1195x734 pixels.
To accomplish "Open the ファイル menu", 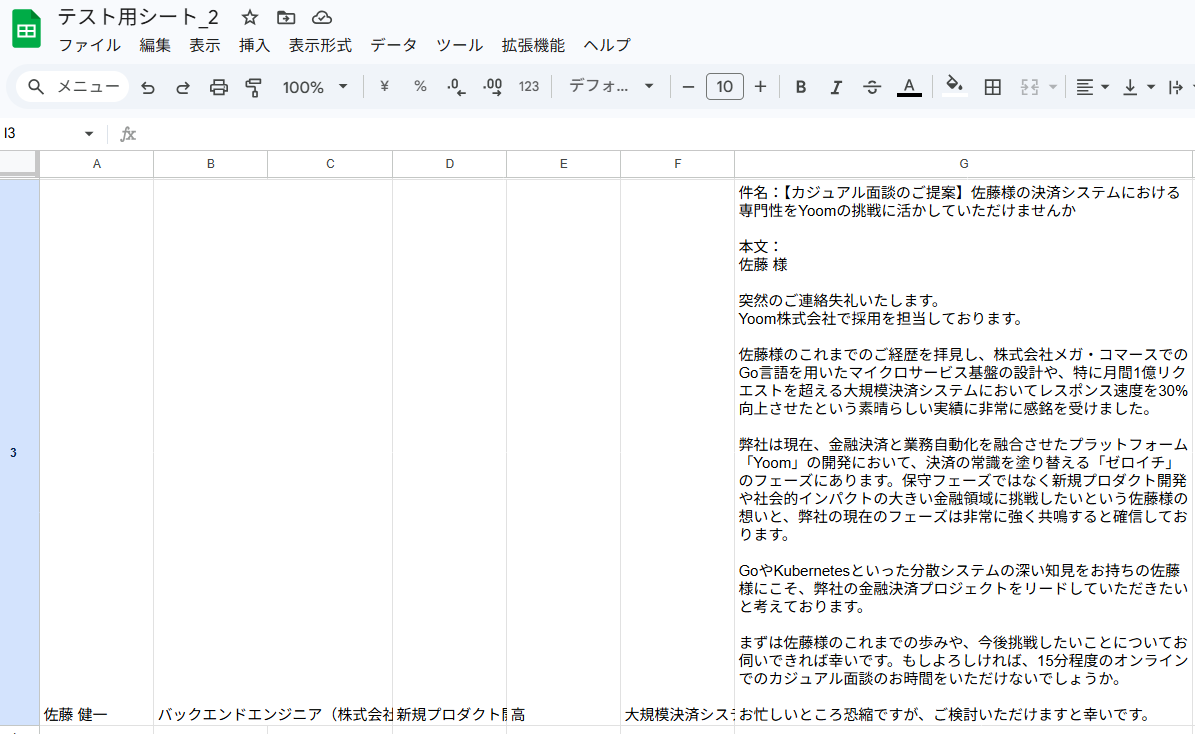I will point(89,45).
